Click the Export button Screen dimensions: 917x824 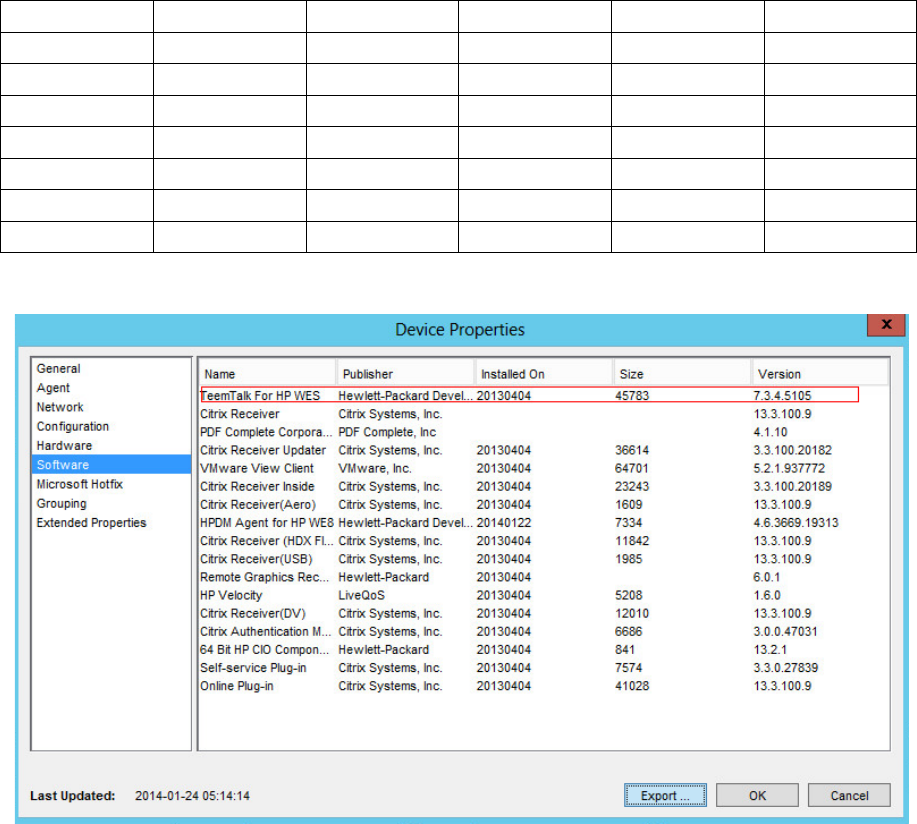click(x=665, y=796)
